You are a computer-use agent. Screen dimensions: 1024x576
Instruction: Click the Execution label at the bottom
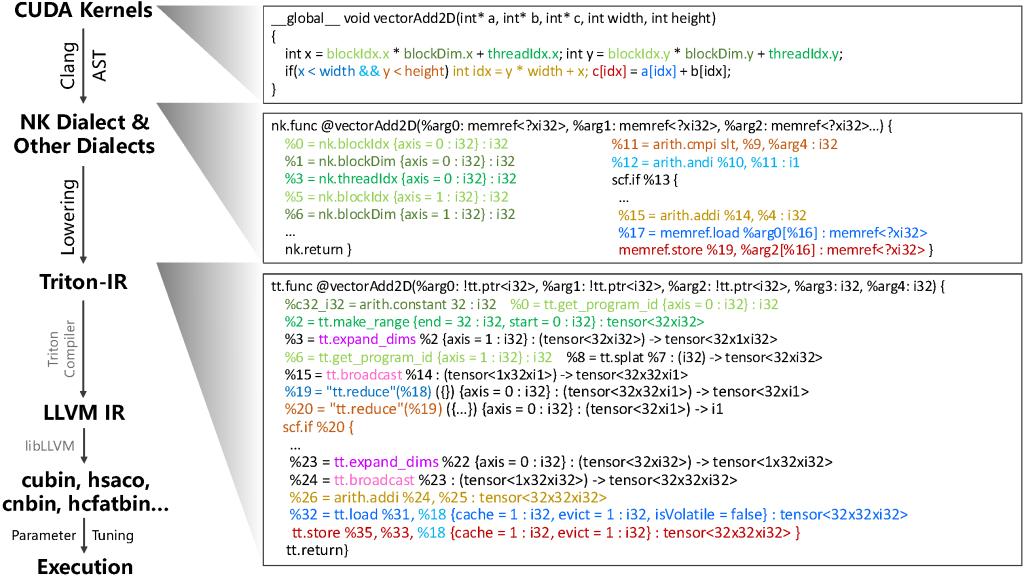84,564
